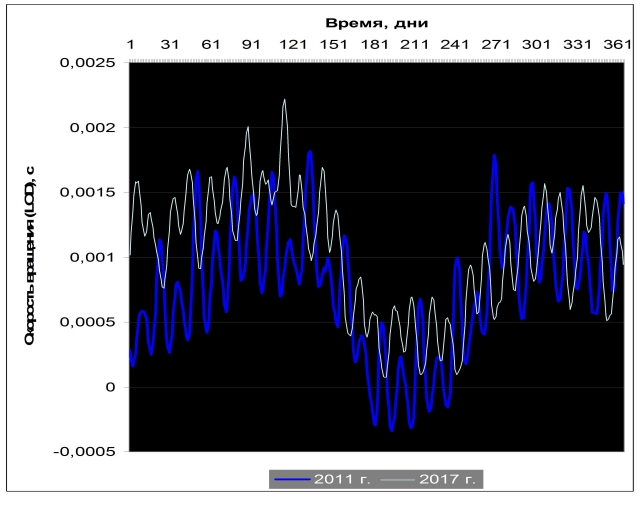Screen dimensions: 640x512
Task: Click the x-axis tick label 31
Action: coord(170,45)
